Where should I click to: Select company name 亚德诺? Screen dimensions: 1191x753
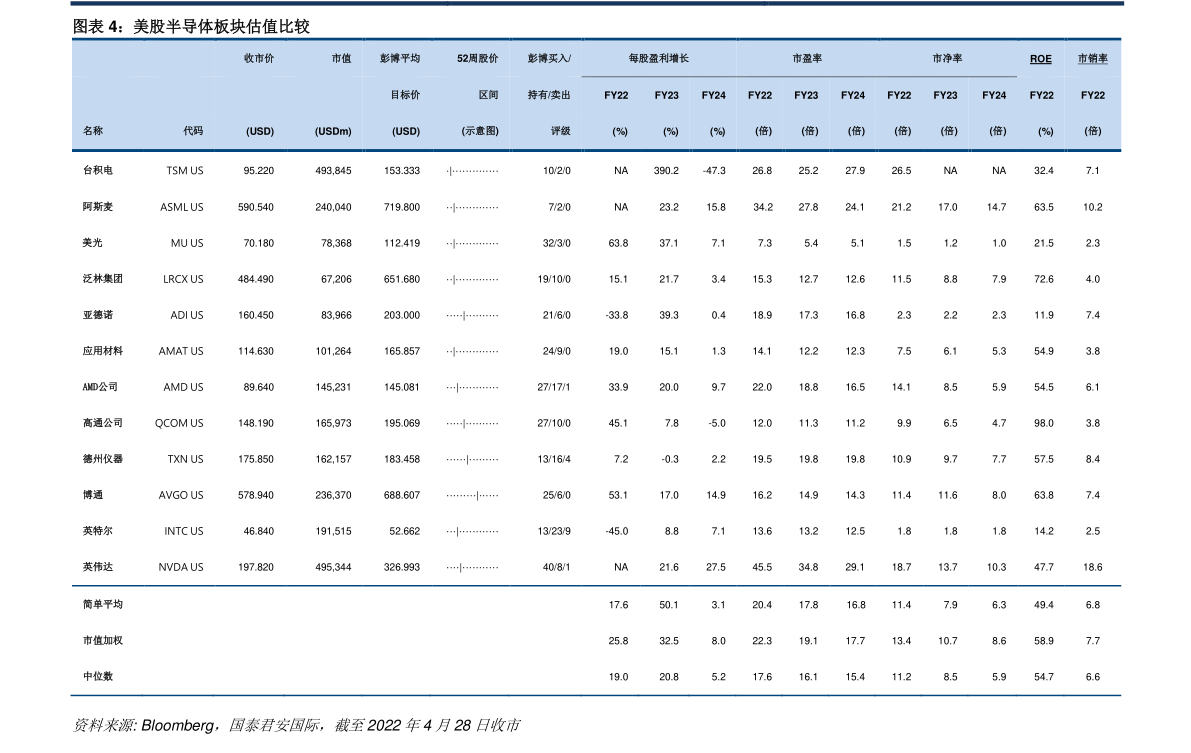tap(97, 315)
